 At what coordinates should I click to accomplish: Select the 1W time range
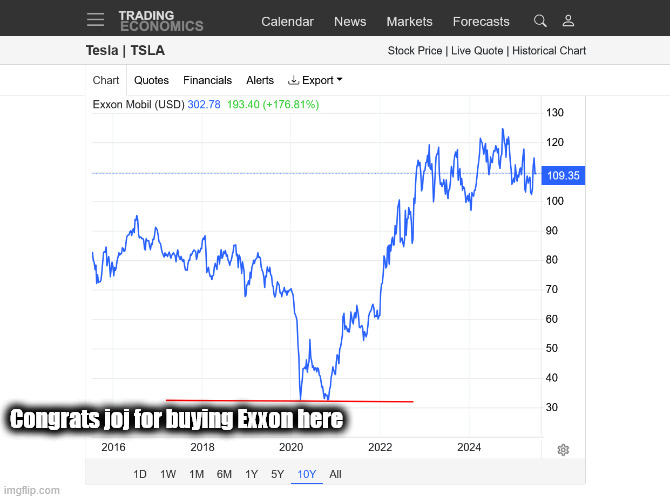tap(168, 474)
